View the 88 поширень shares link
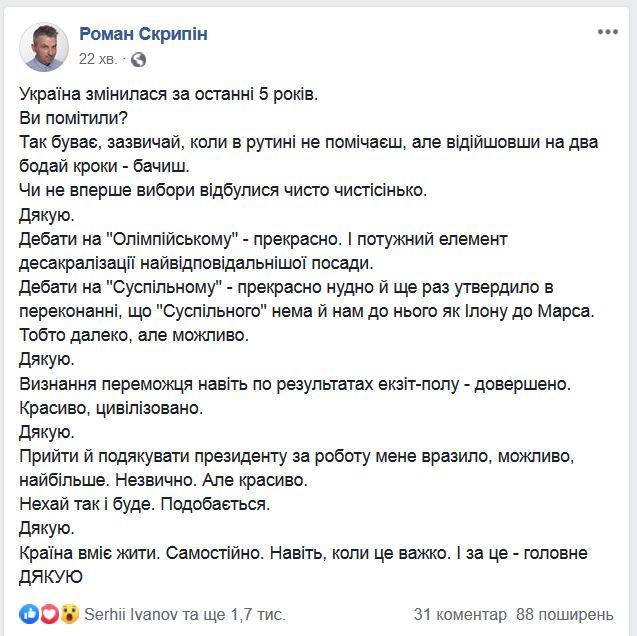Image resolution: width=637 pixels, height=636 pixels. (565, 615)
